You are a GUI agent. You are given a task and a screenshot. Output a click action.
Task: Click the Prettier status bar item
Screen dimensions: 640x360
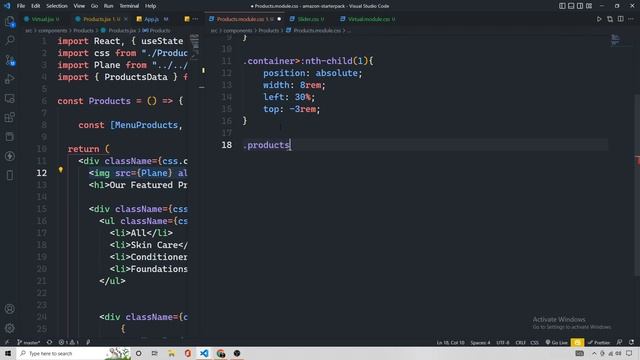pyautogui.click(x=599, y=342)
